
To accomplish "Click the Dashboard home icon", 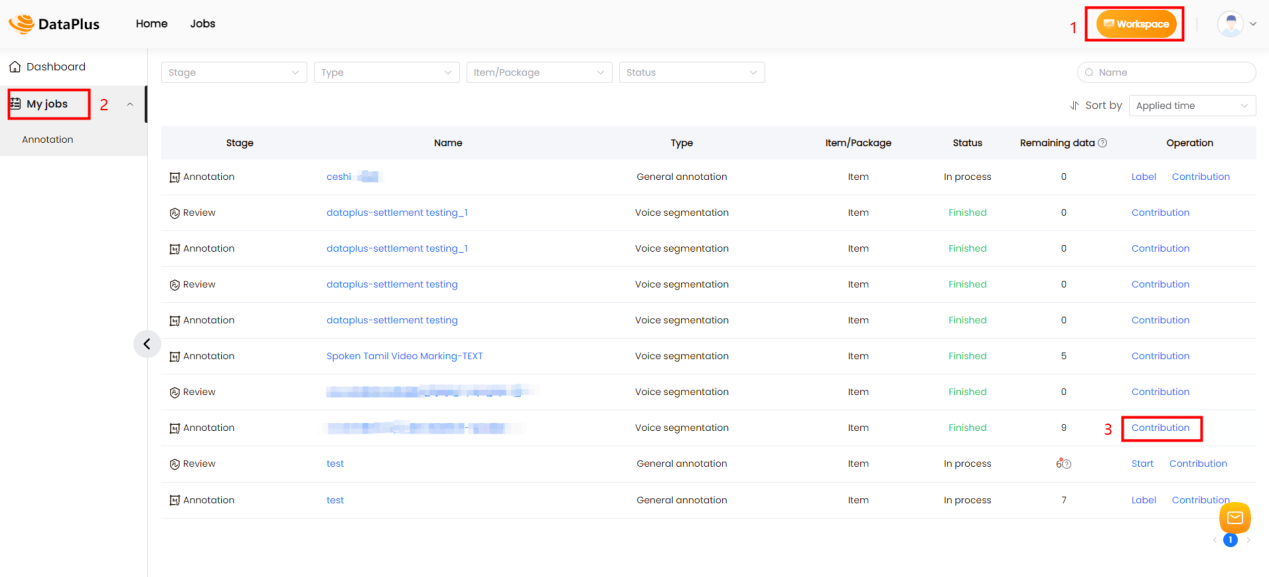I will (x=15, y=67).
